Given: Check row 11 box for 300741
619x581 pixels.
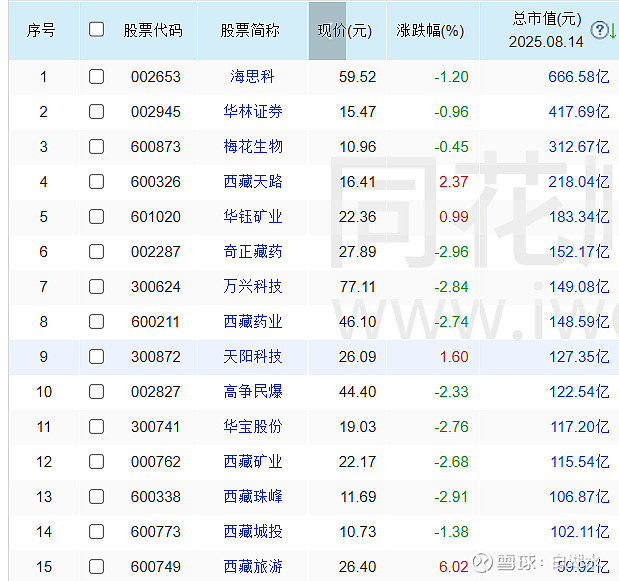Looking at the screenshot, I should point(96,427).
